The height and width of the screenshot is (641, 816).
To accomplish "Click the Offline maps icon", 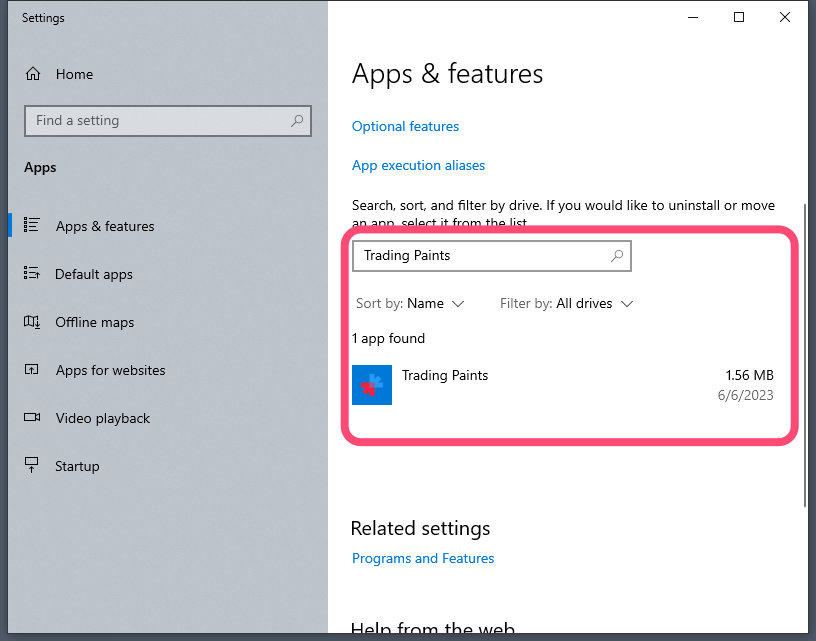I will pyautogui.click(x=32, y=322).
